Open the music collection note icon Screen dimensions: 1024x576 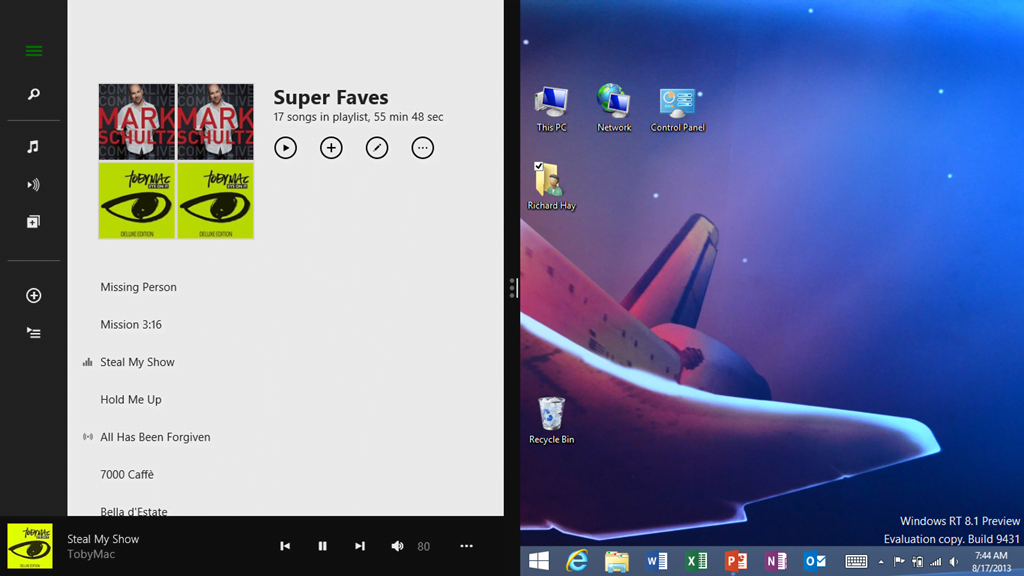tap(33, 147)
